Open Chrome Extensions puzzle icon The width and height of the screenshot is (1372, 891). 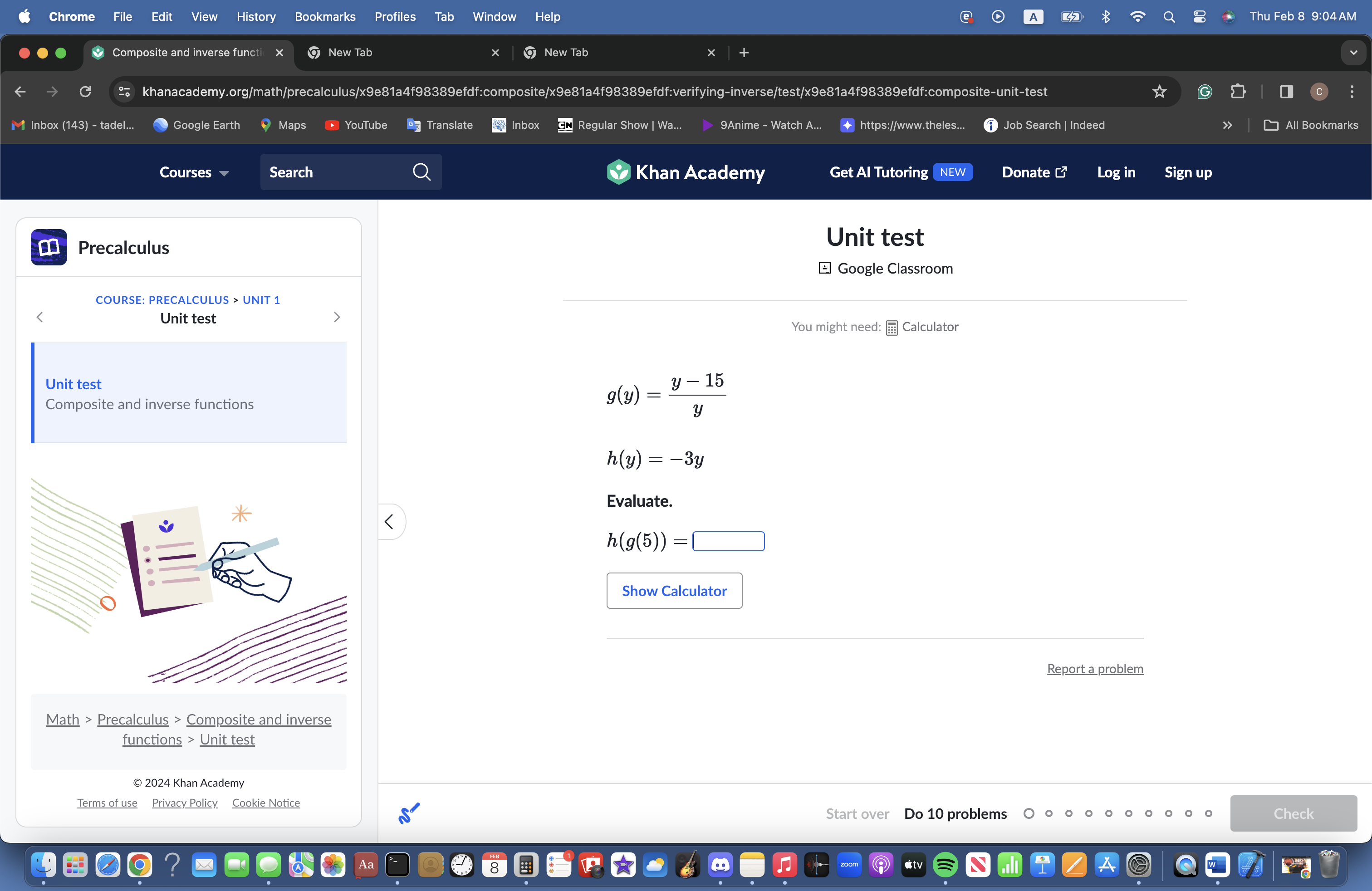pos(1238,92)
